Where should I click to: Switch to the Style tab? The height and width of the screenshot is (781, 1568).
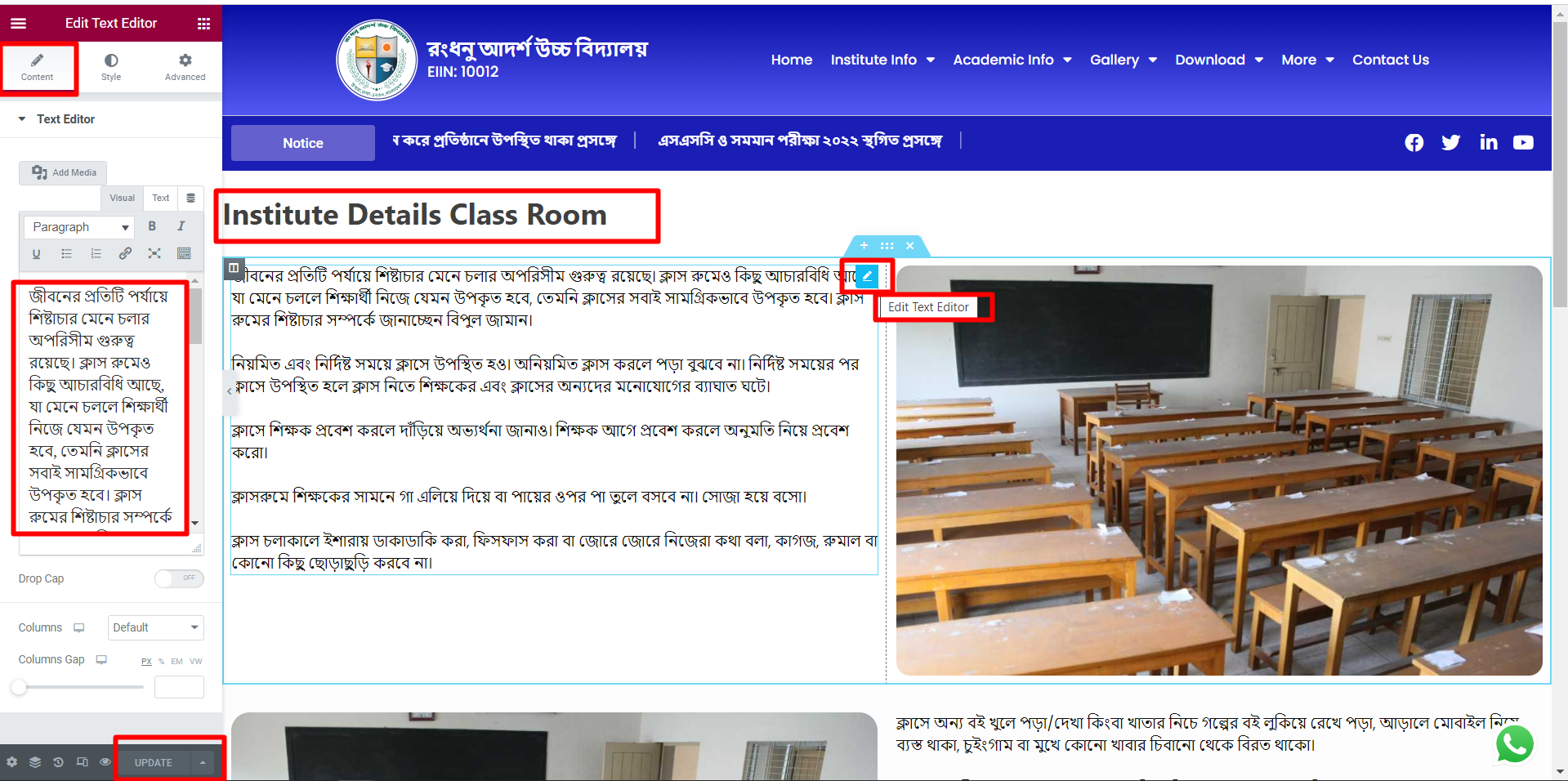pos(111,67)
